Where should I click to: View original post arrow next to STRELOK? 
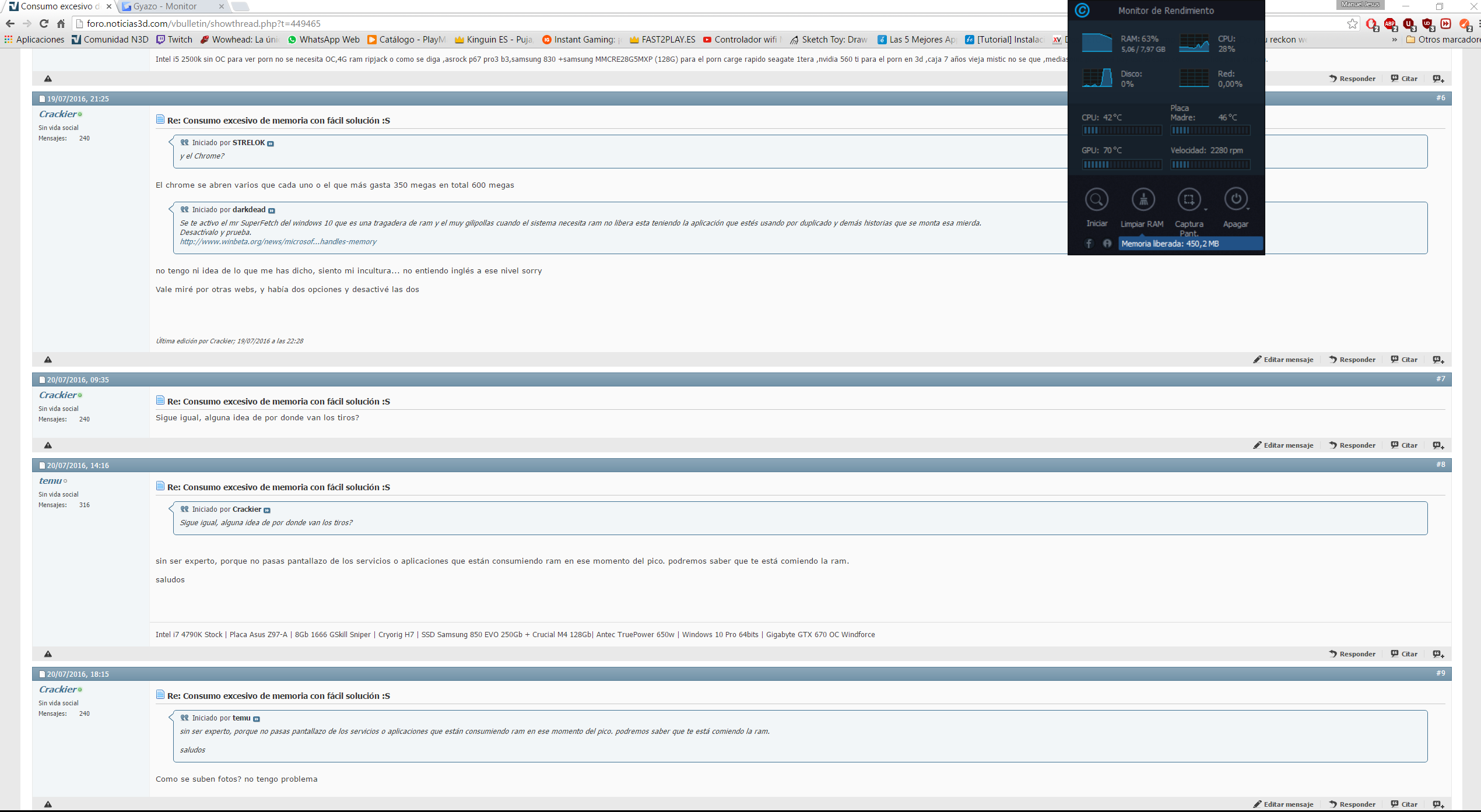(271, 143)
